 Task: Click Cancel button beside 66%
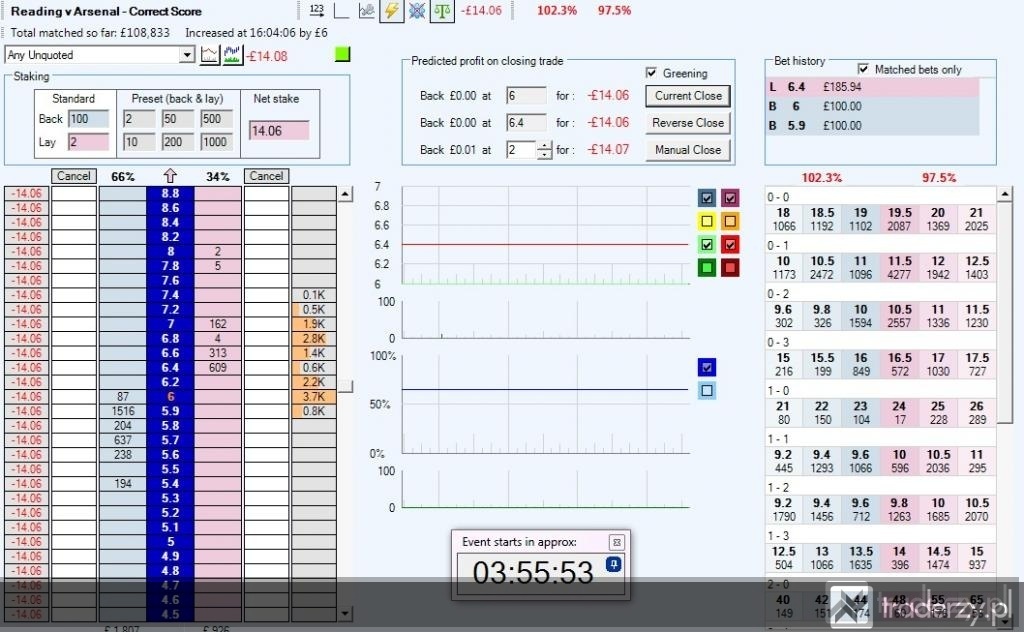pos(74,176)
